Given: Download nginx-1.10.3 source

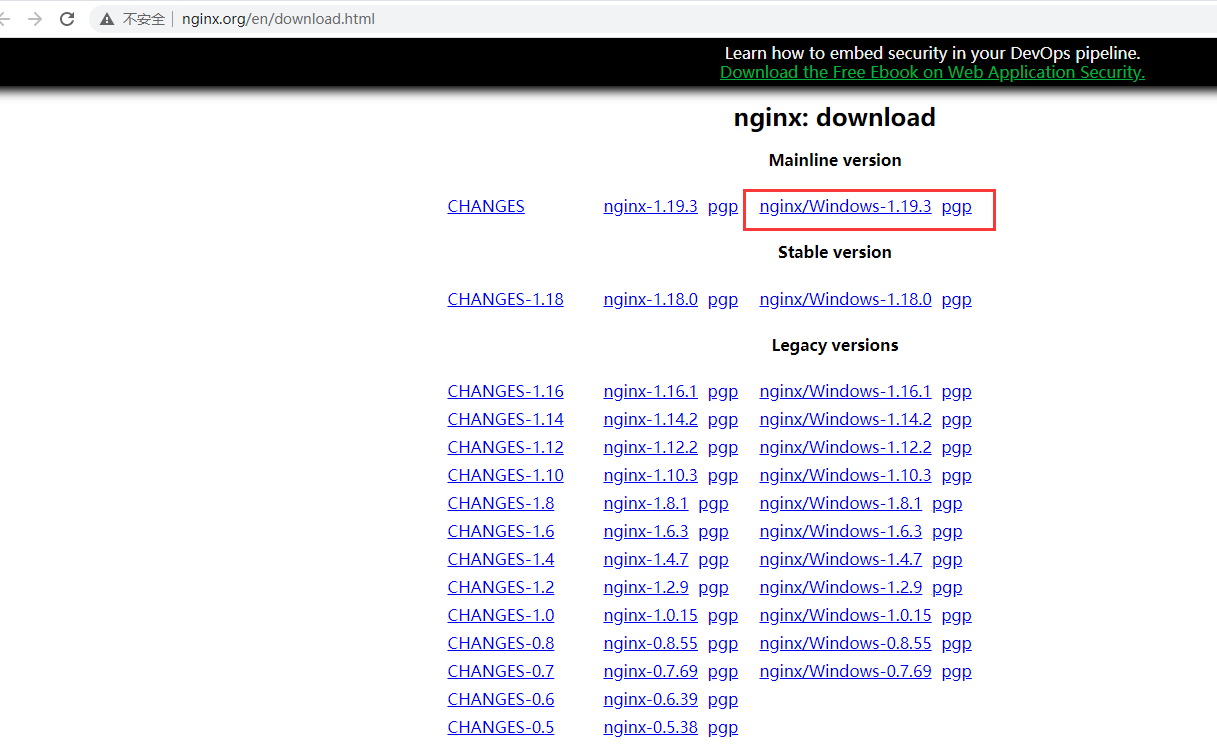Looking at the screenshot, I should [650, 475].
